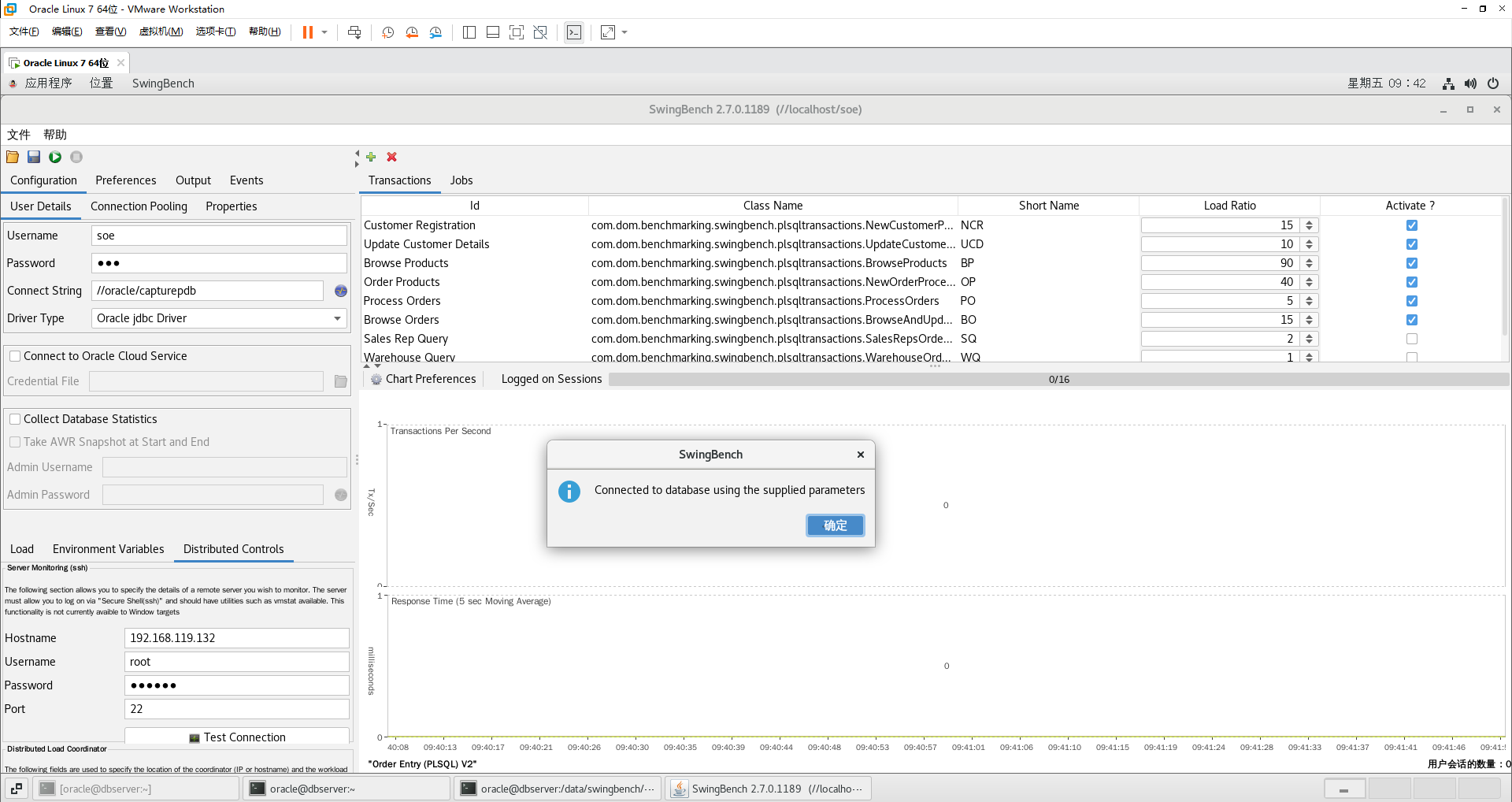This screenshot has width=1512, height=802.
Task: Open the 应用程序 applications menu
Action: 48,84
